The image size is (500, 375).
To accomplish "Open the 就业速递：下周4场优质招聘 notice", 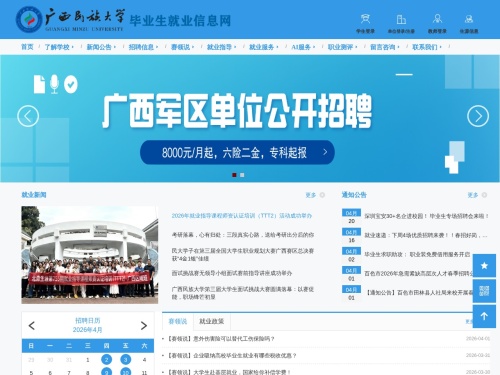I will (426, 235).
